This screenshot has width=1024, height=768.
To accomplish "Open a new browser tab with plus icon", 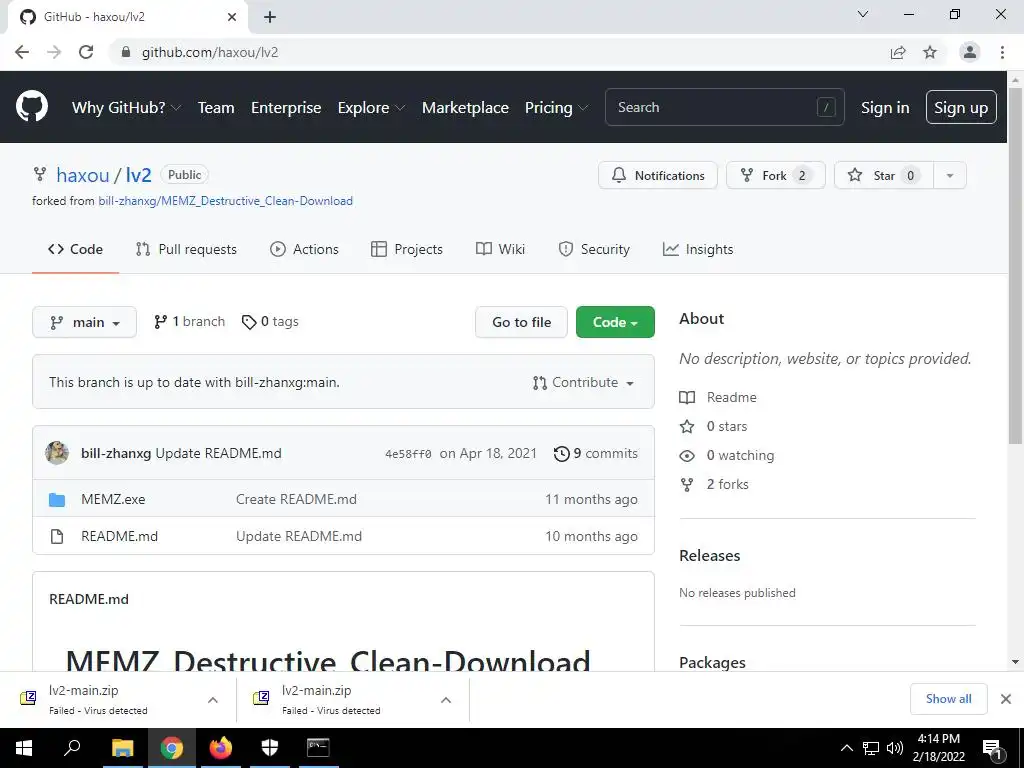I will tap(270, 17).
